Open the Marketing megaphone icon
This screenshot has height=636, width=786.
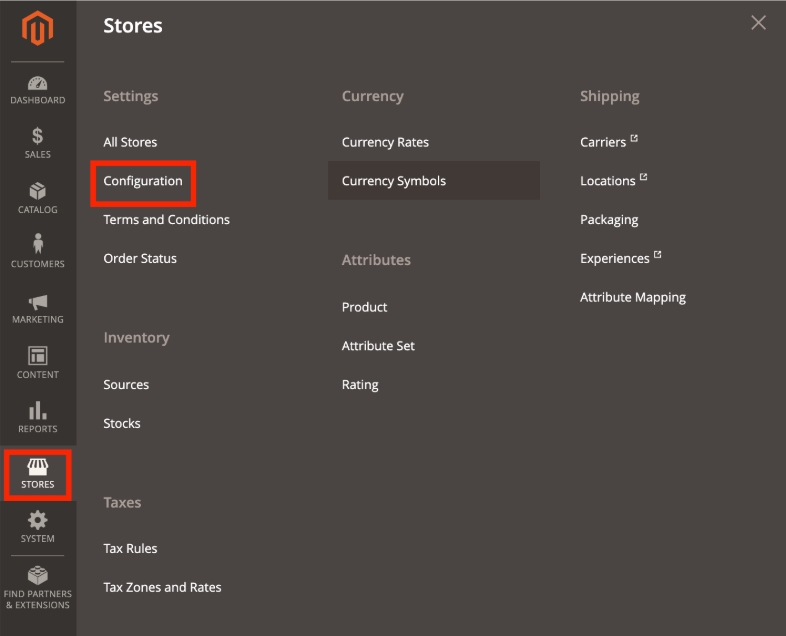[38, 301]
